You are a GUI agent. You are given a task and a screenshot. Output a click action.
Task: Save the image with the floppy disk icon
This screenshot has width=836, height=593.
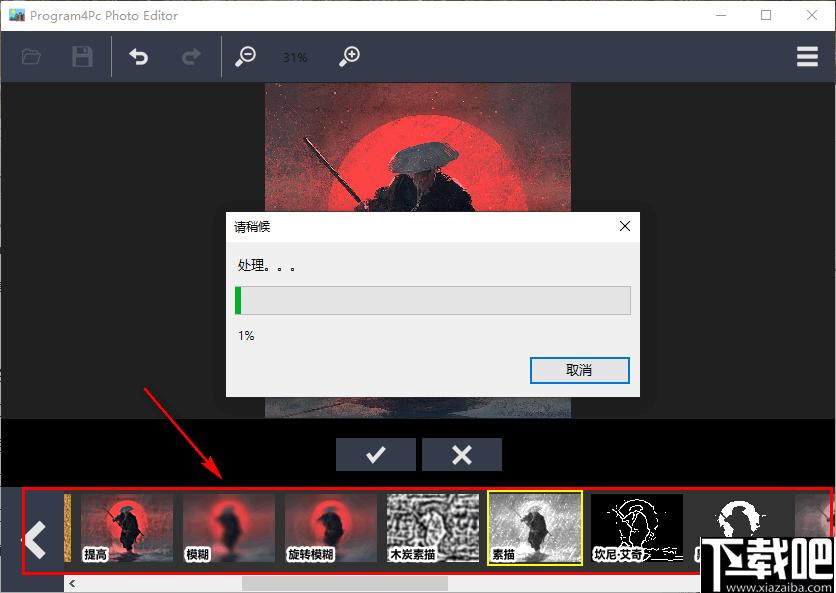coord(82,56)
